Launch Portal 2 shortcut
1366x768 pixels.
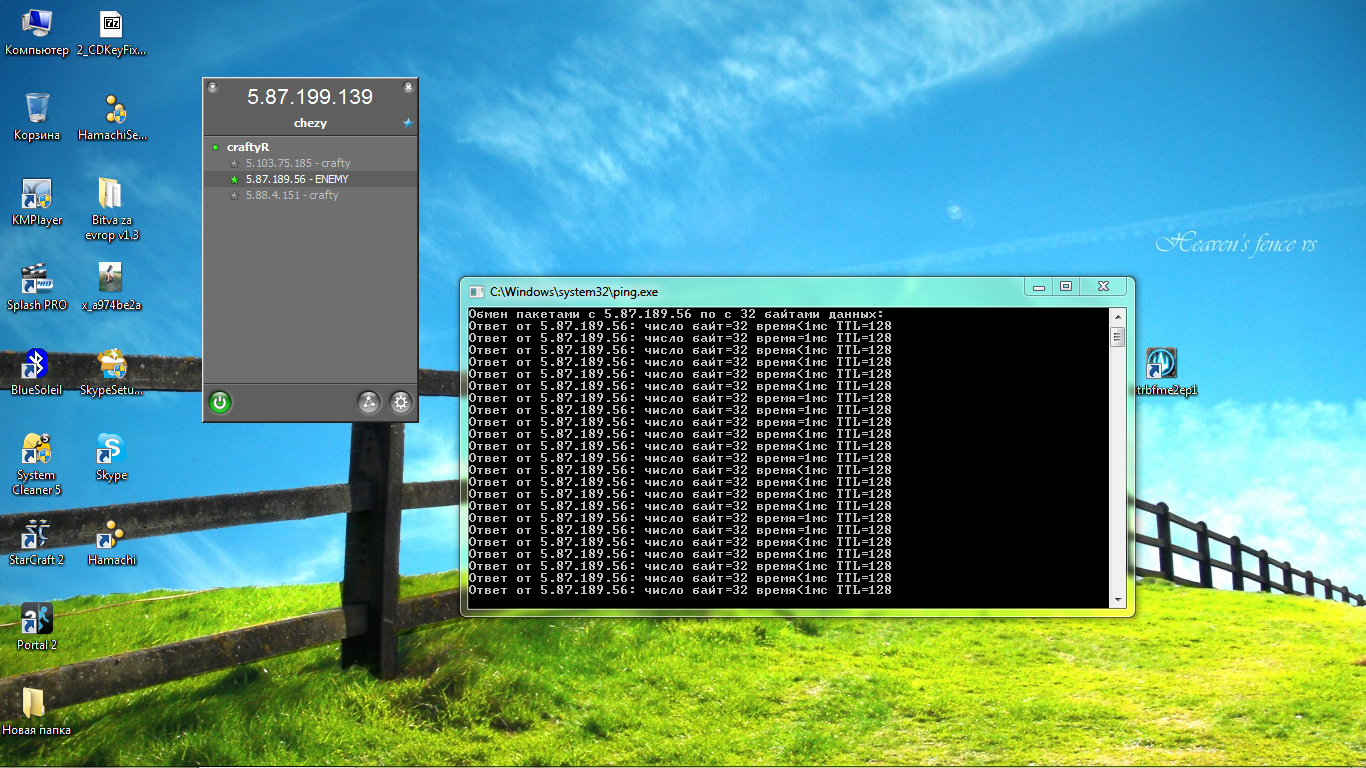pyautogui.click(x=37, y=627)
